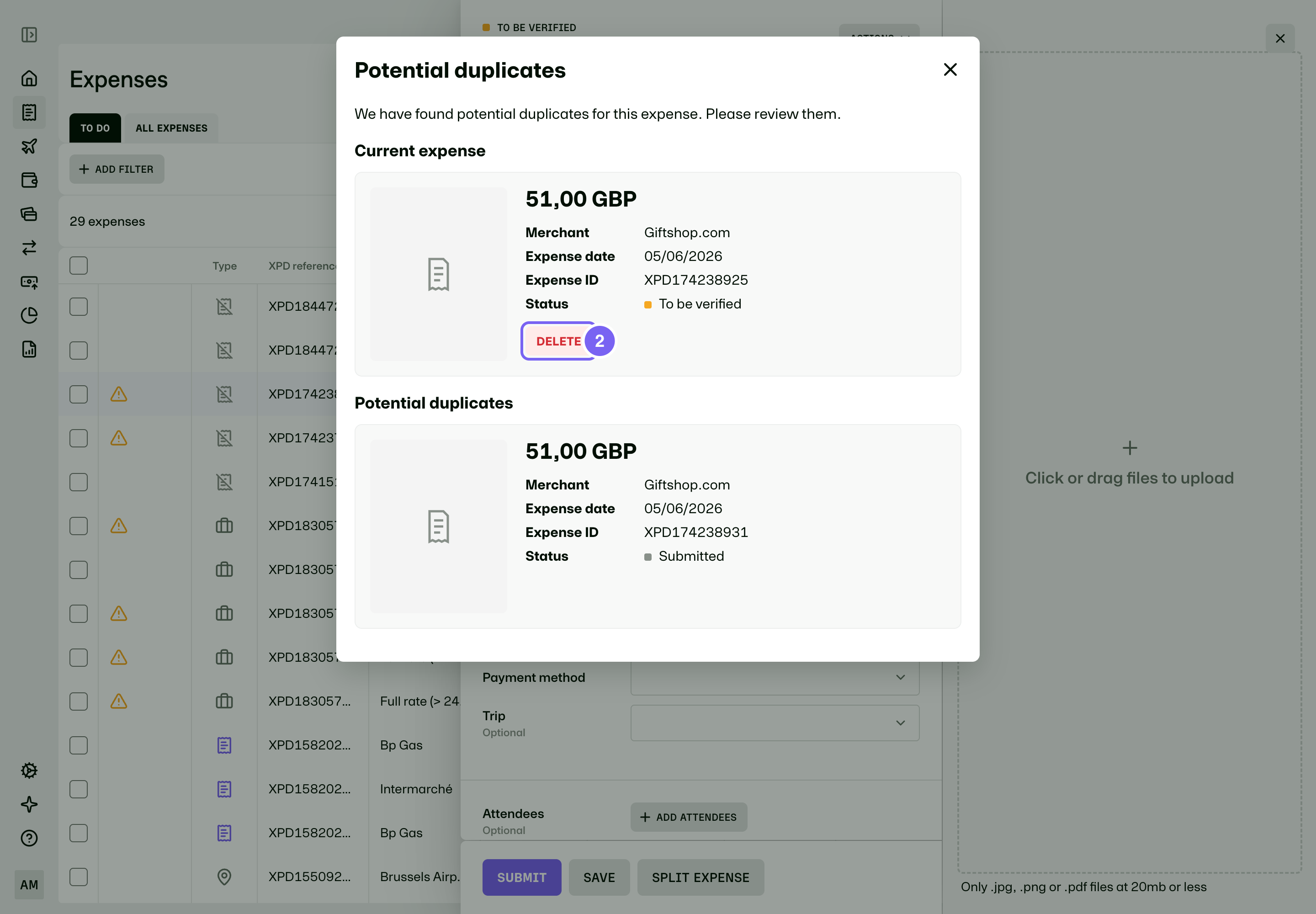Check the Intermarché expense row checkbox
The height and width of the screenshot is (914, 1316).
pyautogui.click(x=79, y=789)
